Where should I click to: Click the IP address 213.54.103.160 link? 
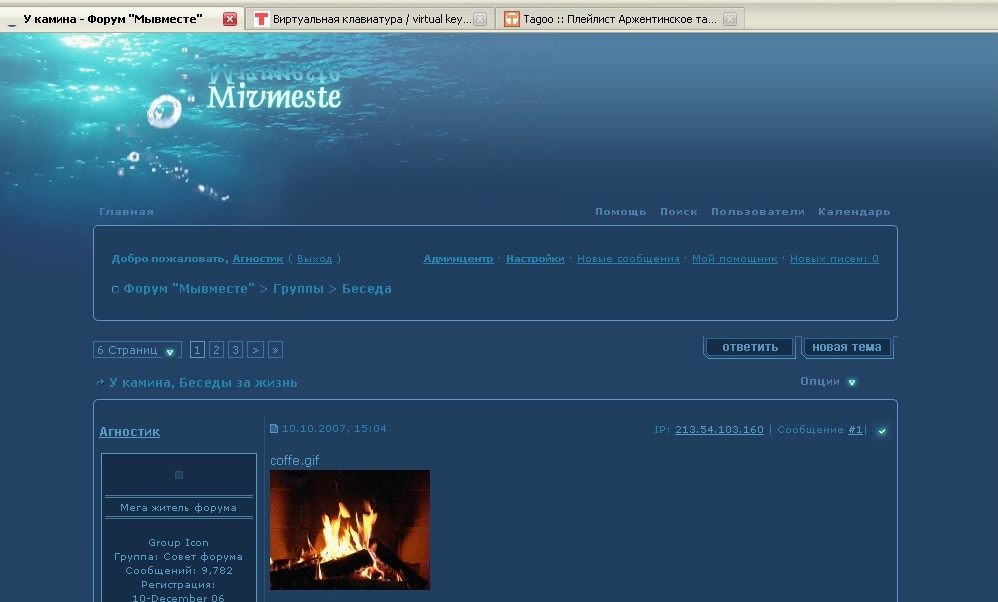tap(719, 430)
